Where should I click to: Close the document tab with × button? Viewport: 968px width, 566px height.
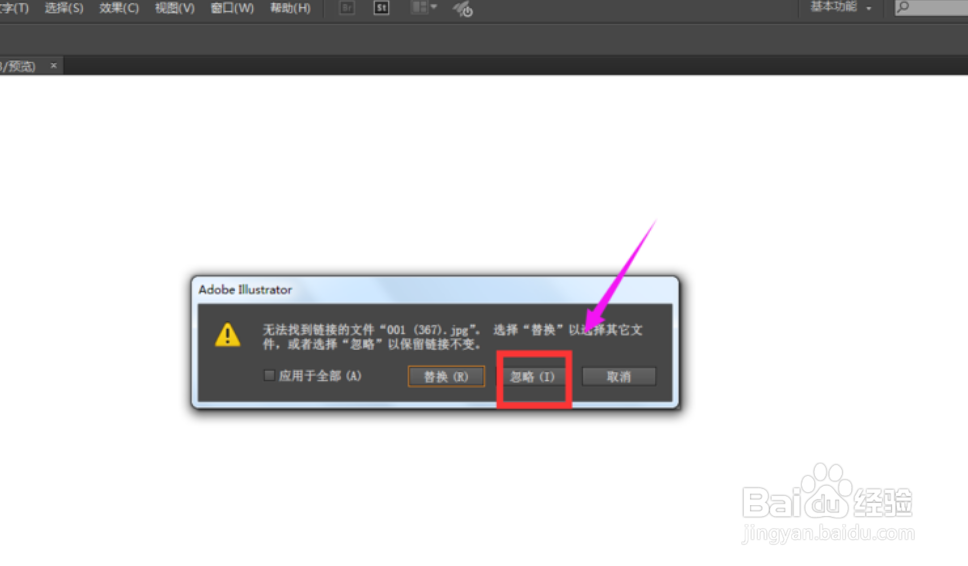(54, 65)
